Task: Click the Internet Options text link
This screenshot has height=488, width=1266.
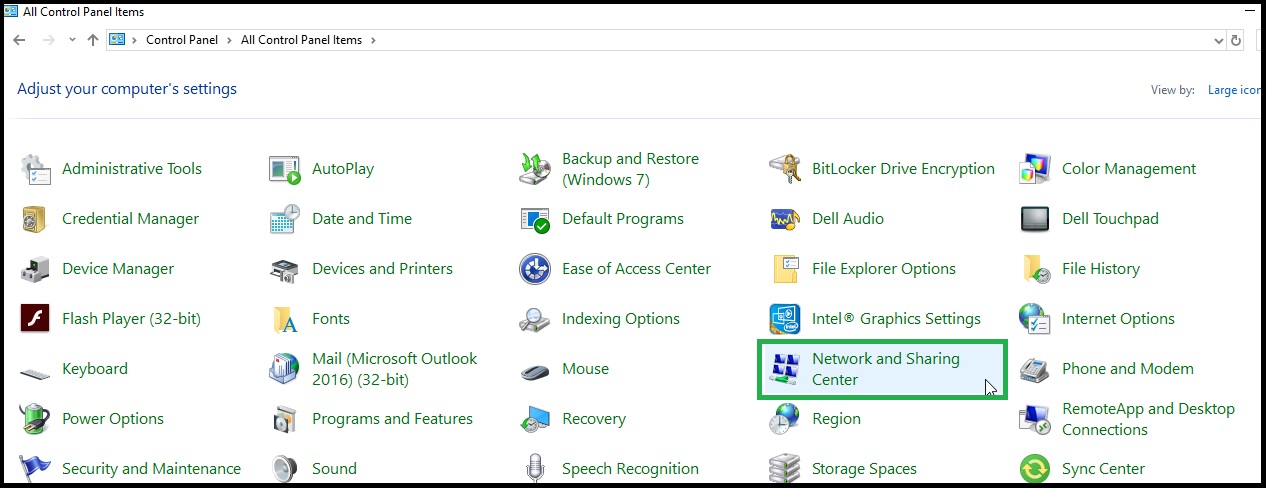Action: (1118, 319)
